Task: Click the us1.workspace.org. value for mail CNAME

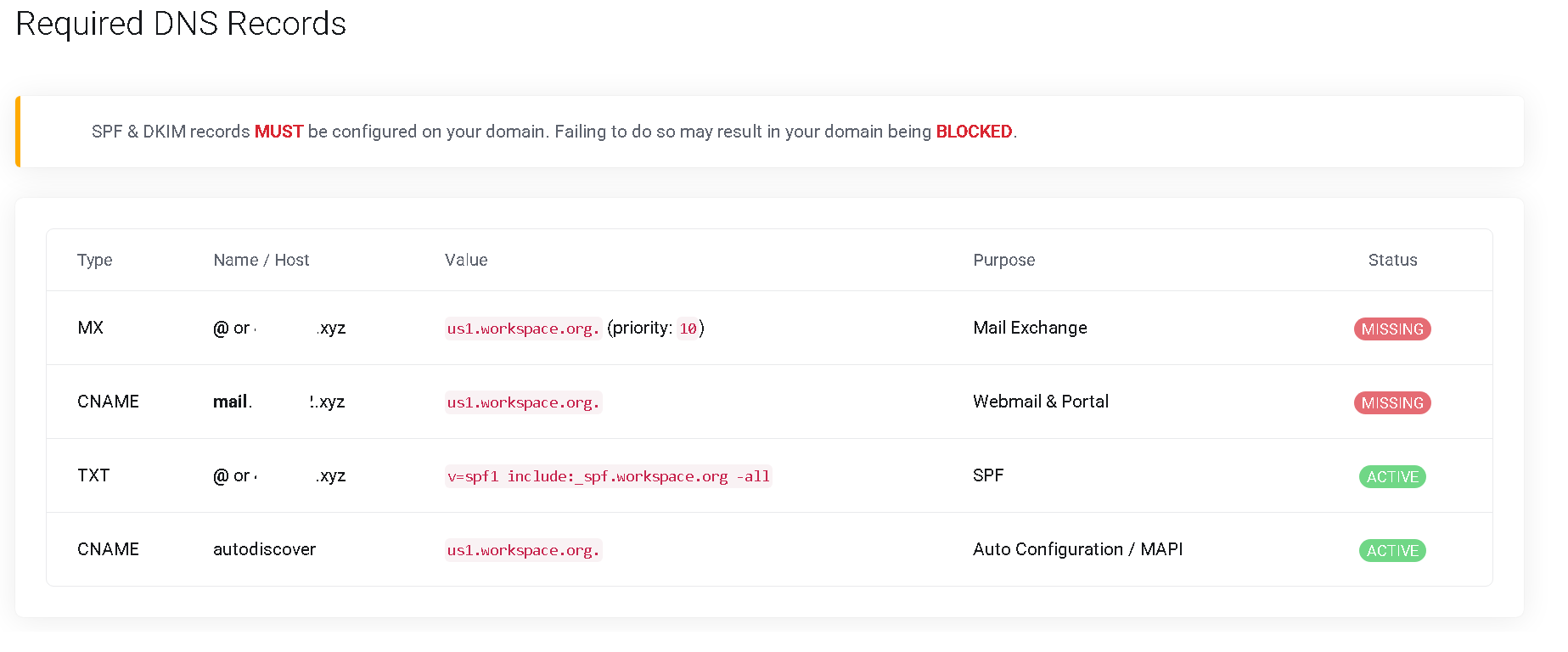Action: tap(523, 402)
